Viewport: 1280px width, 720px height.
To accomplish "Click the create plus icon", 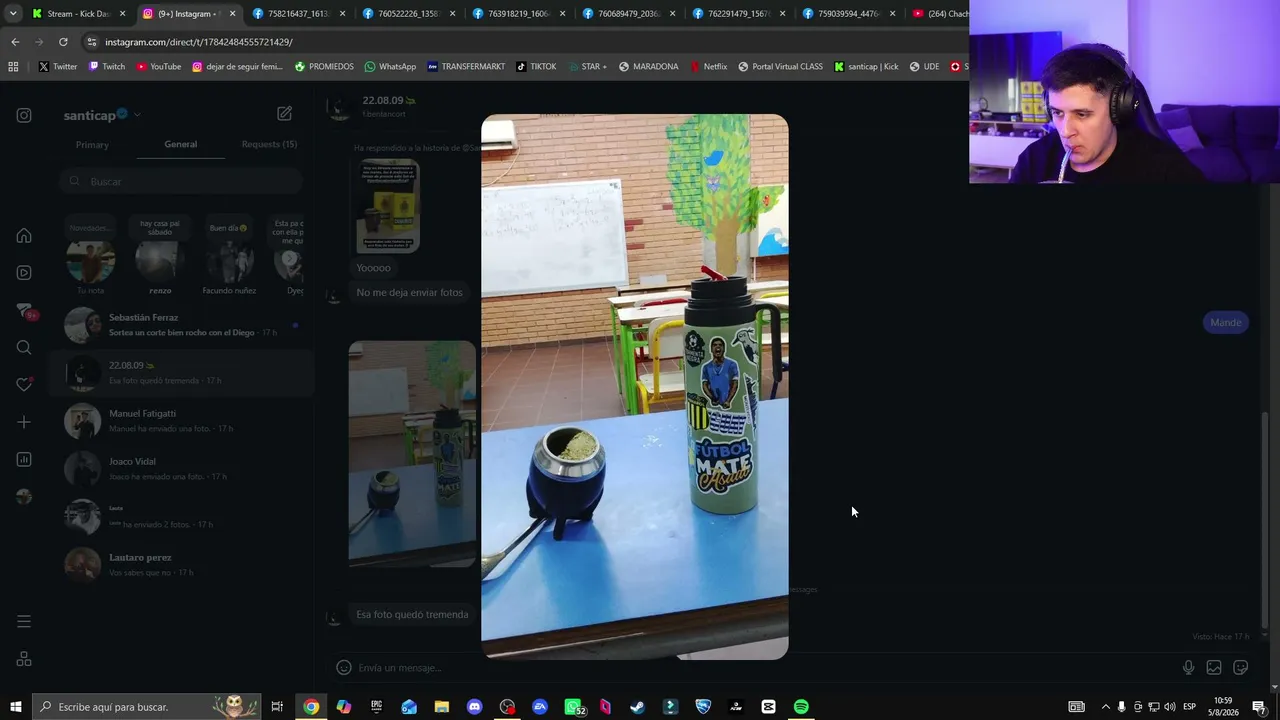I will [24, 422].
